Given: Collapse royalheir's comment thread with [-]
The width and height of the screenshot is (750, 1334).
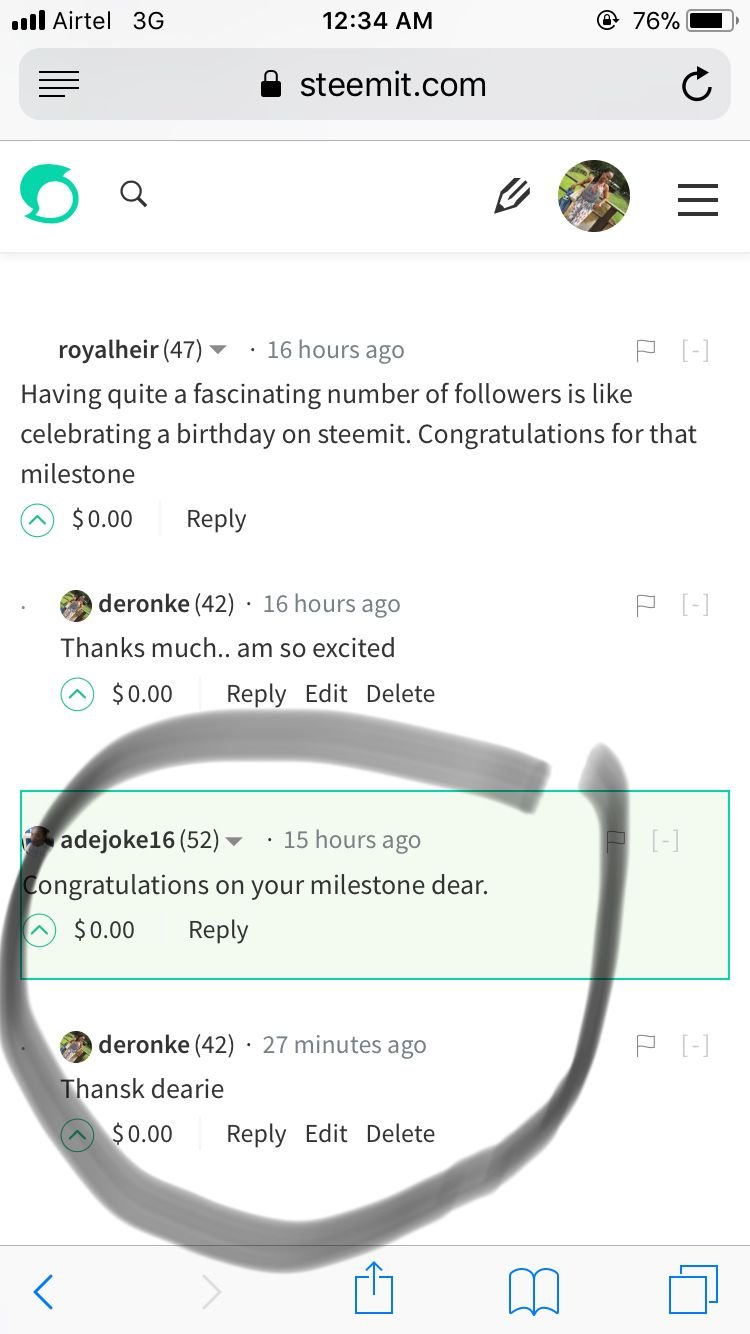Looking at the screenshot, I should 695,350.
